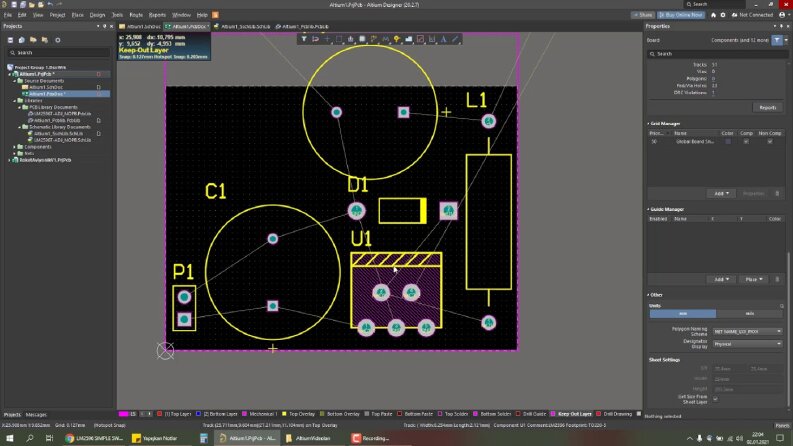Switch units to mils

click(x=750, y=314)
